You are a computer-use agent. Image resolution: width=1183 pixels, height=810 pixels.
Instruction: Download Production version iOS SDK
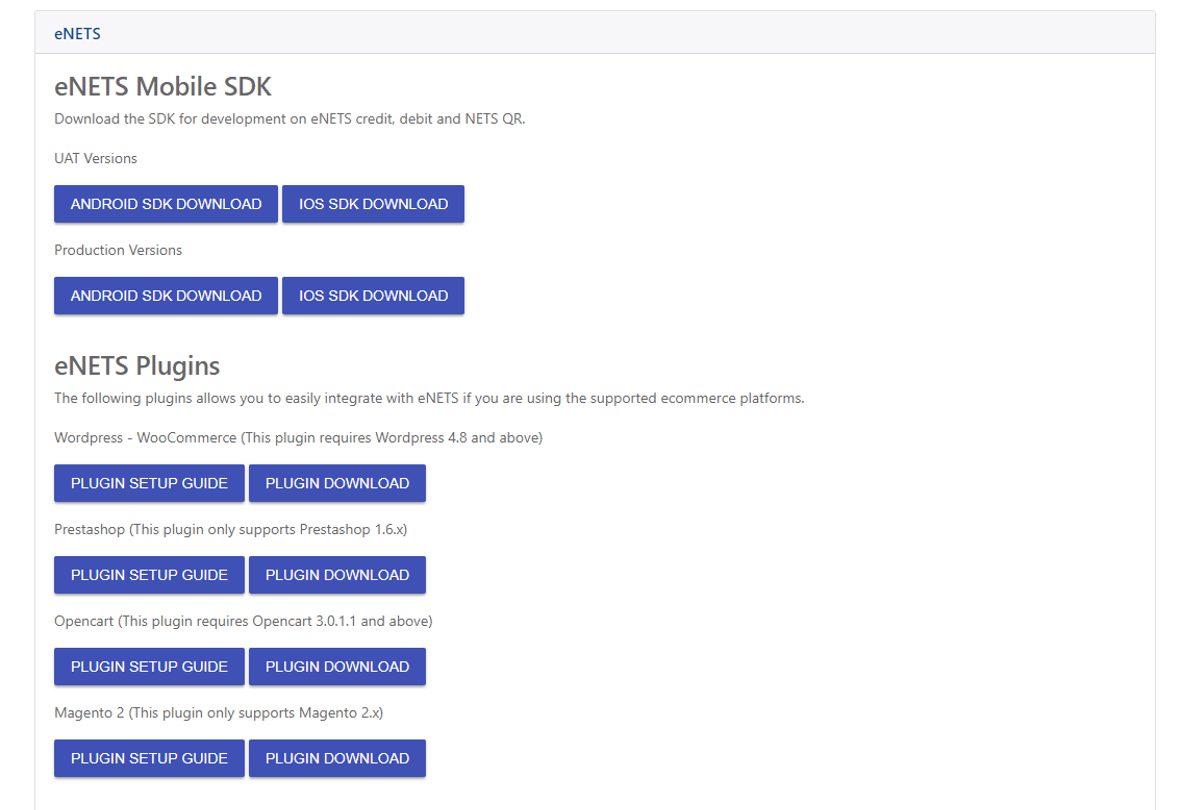373,296
